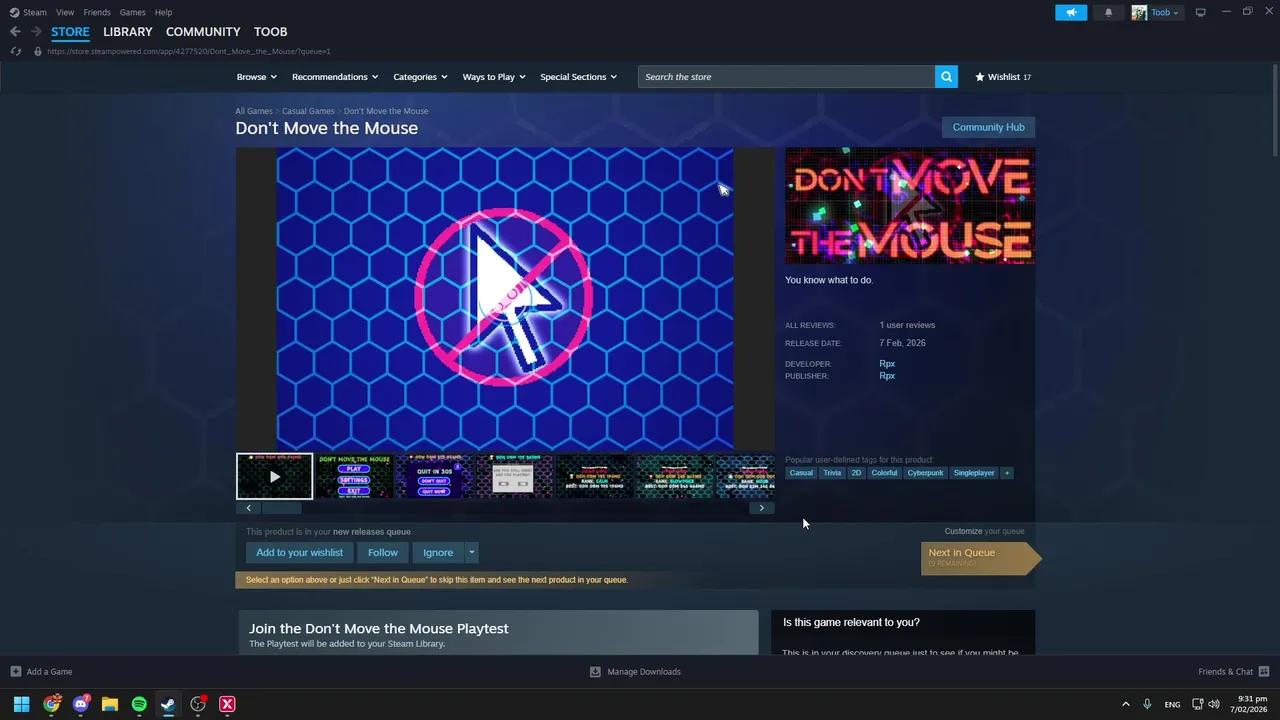Click Add to your wishlist button
The height and width of the screenshot is (720, 1280).
coord(299,552)
